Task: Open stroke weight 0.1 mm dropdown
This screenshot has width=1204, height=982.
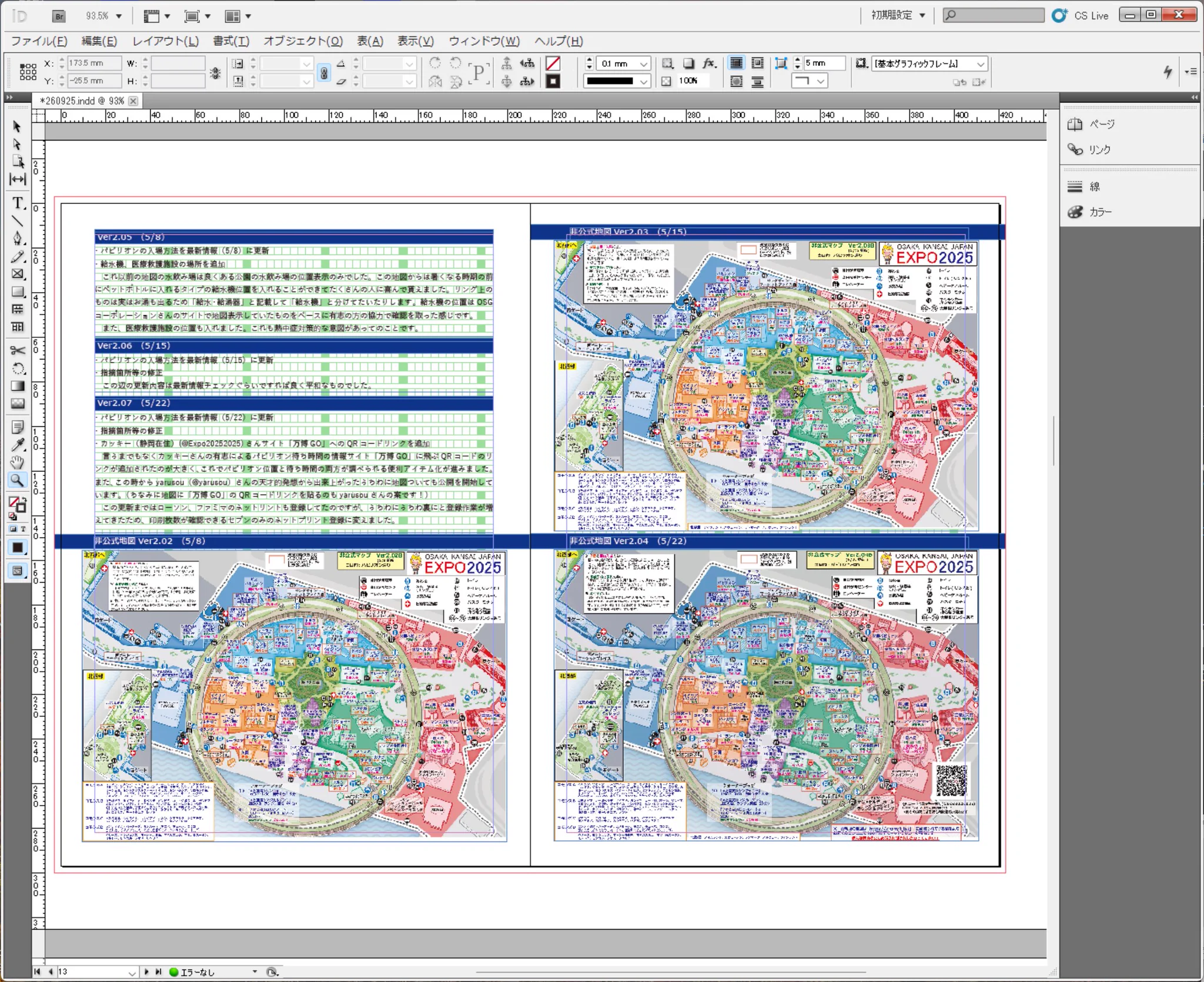Action: 644,63
